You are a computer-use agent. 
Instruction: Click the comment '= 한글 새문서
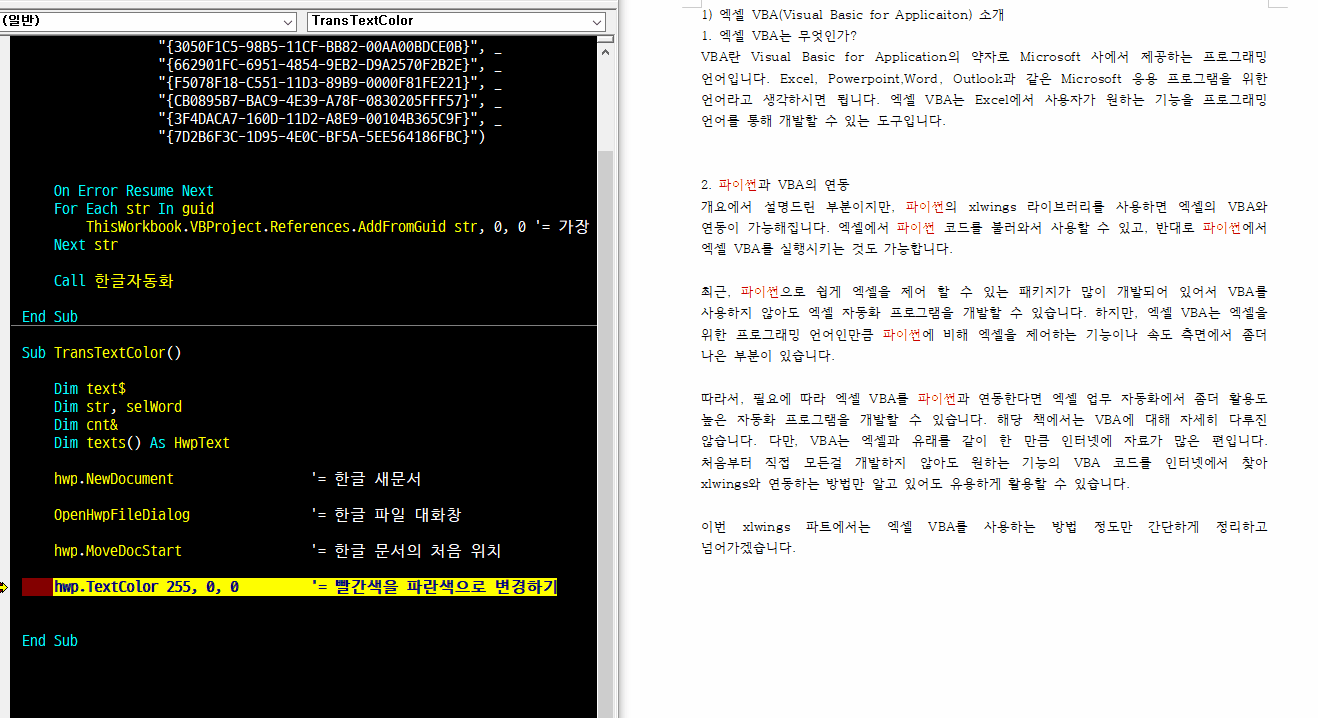coord(366,479)
